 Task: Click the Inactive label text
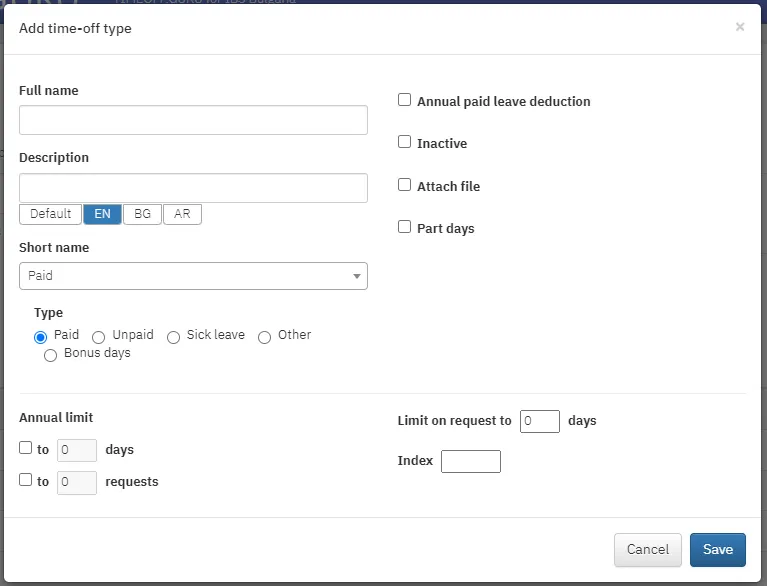442,143
